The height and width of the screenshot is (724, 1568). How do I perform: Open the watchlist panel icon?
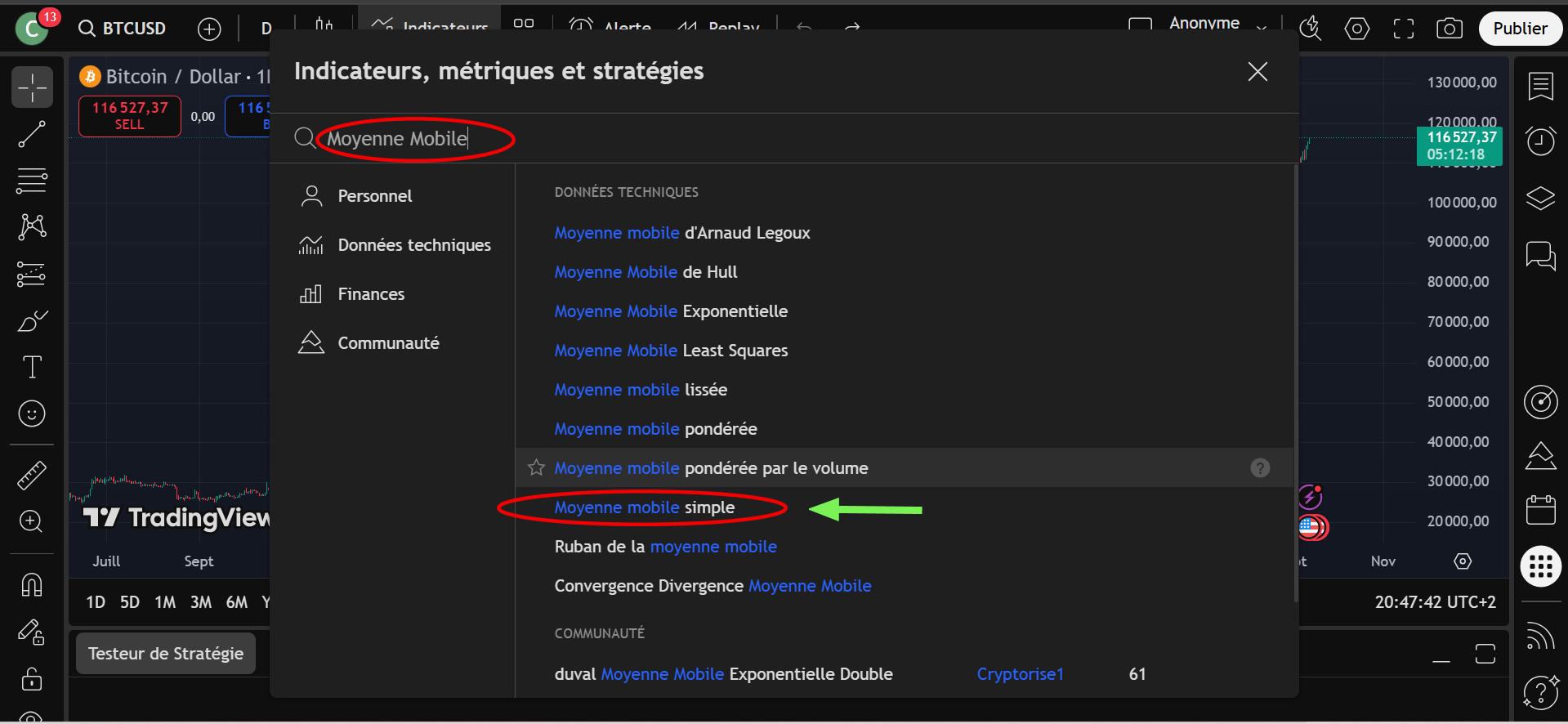point(1540,86)
